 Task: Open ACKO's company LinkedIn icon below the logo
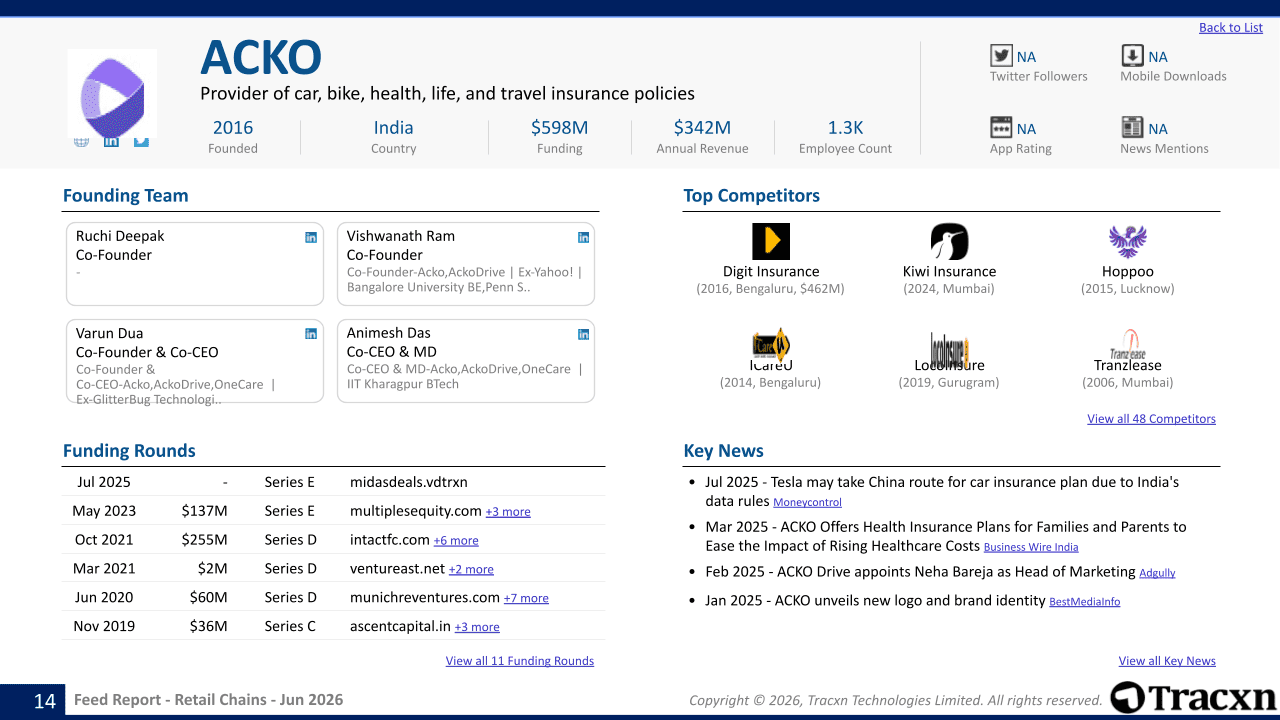111,141
